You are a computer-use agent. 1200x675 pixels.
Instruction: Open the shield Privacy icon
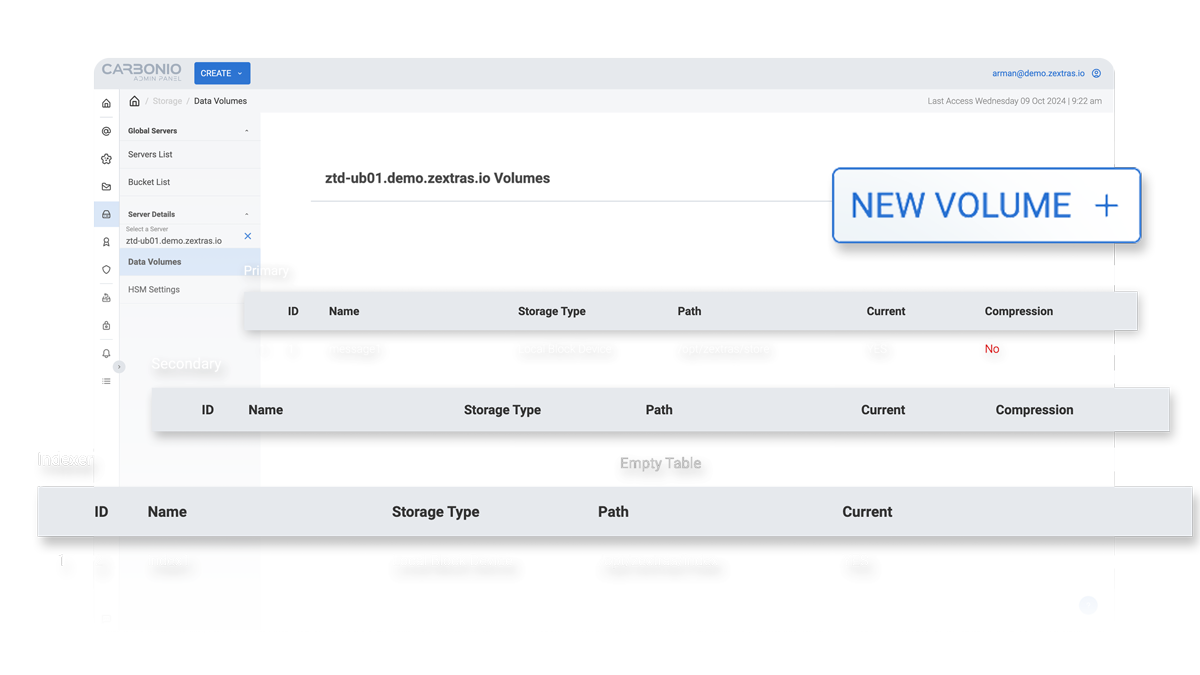click(107, 269)
